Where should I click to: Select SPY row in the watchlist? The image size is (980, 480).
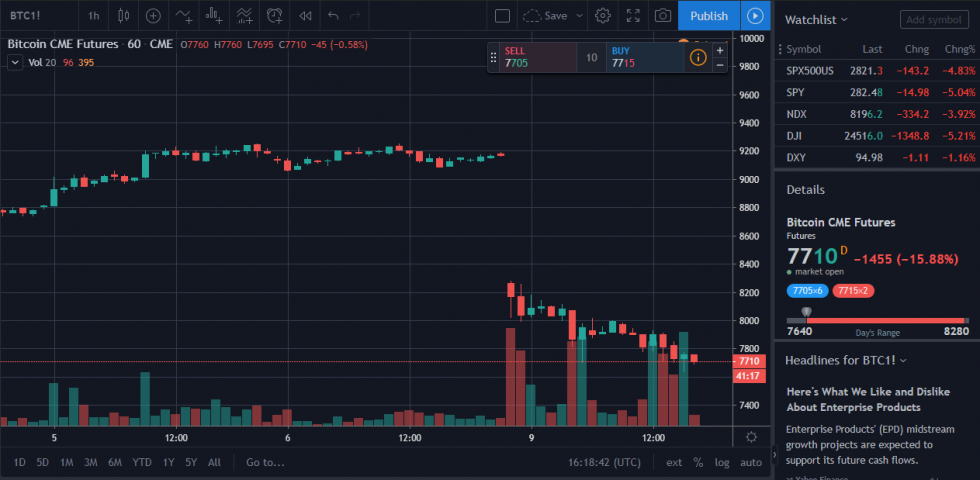point(877,92)
